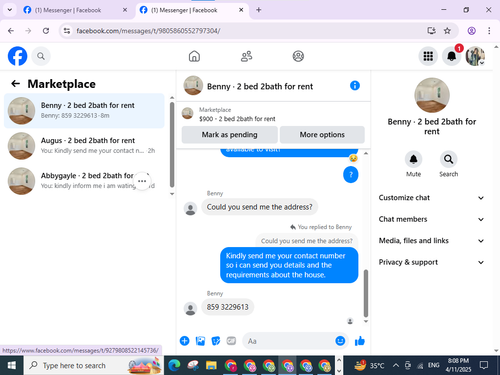The width and height of the screenshot is (500, 375).
Task: Open options ellipsis on Abbygayle conversation
Action: (142, 181)
